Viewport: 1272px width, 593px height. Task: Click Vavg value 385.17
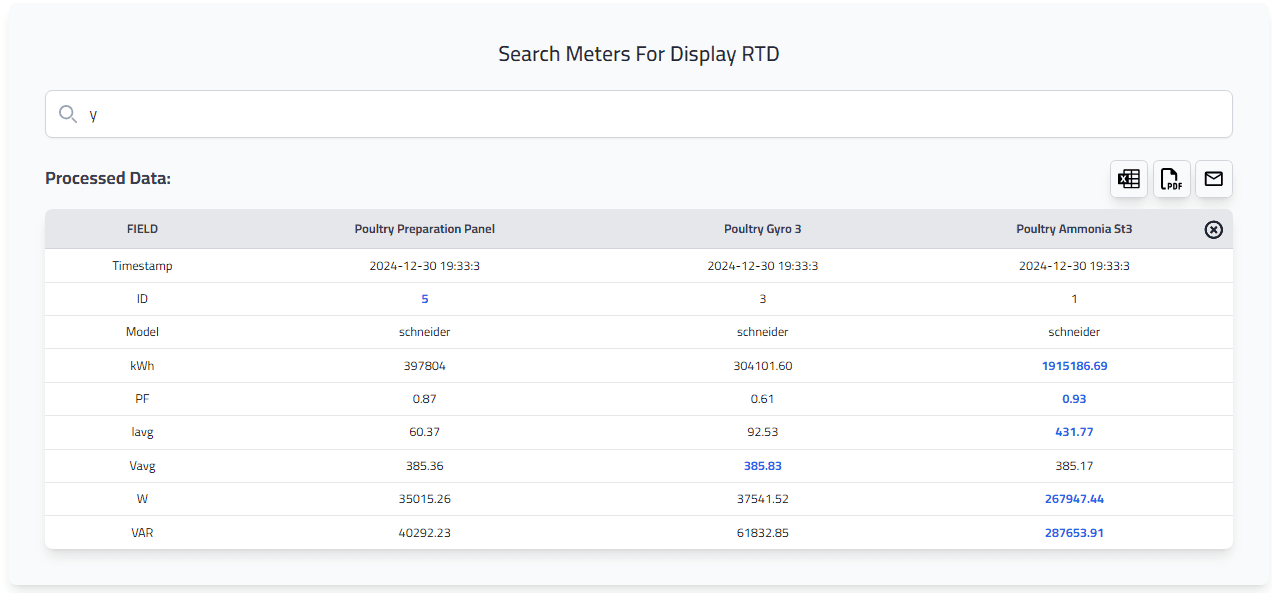coord(1075,466)
